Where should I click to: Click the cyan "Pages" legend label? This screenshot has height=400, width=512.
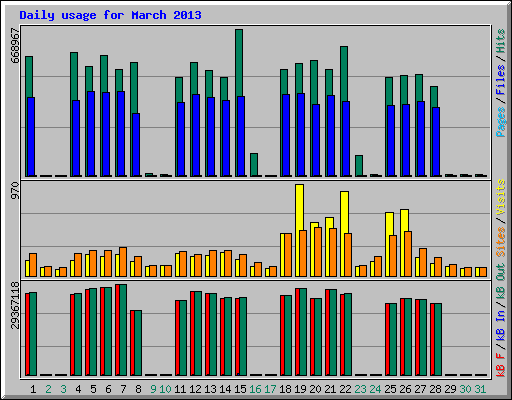click(x=500, y=122)
